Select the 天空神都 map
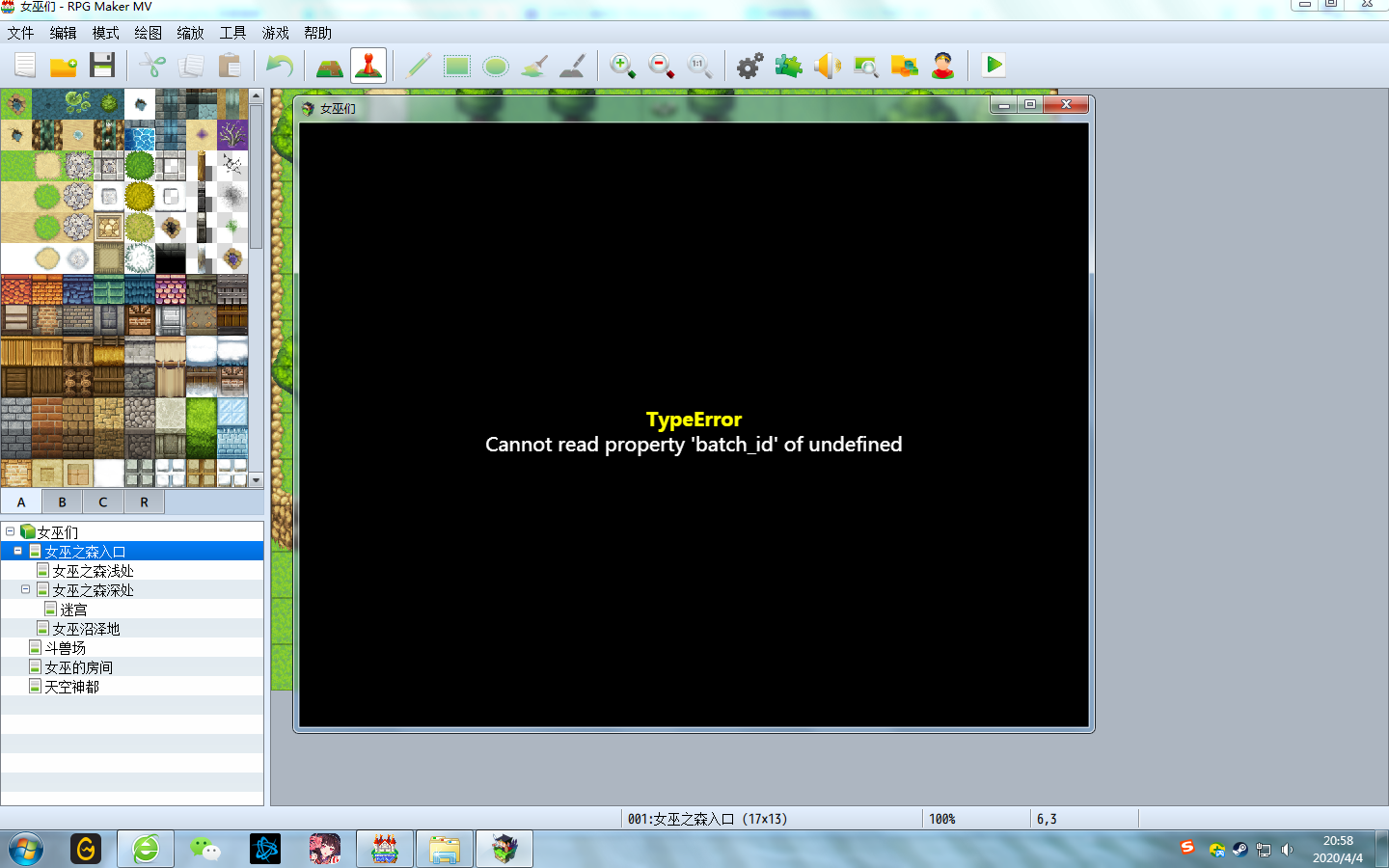The height and width of the screenshot is (868, 1389). tap(71, 687)
